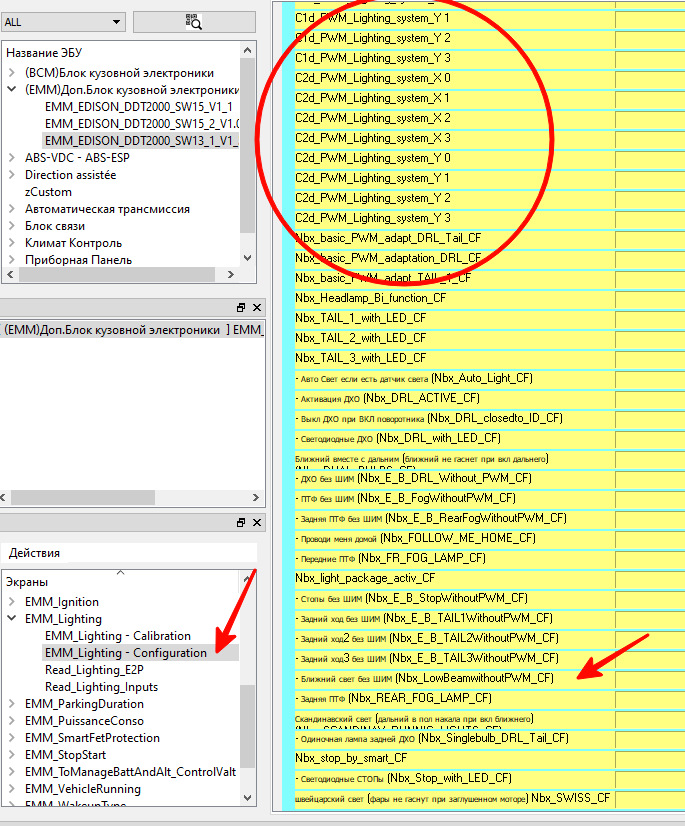The height and width of the screenshot is (826, 685).
Task: Collapse the (EMM) additional body block node
Action: [x=12, y=90]
